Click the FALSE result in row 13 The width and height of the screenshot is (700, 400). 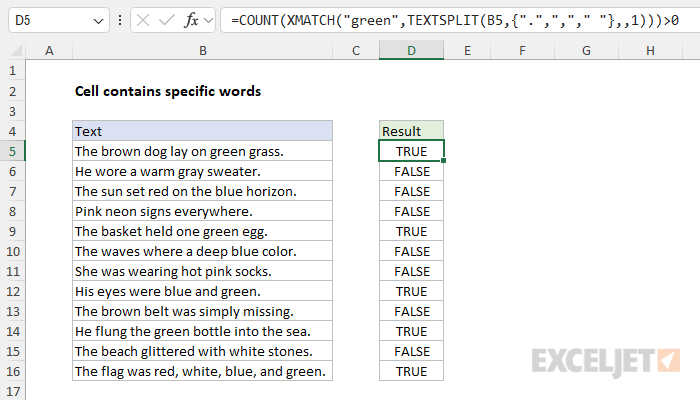[411, 311]
